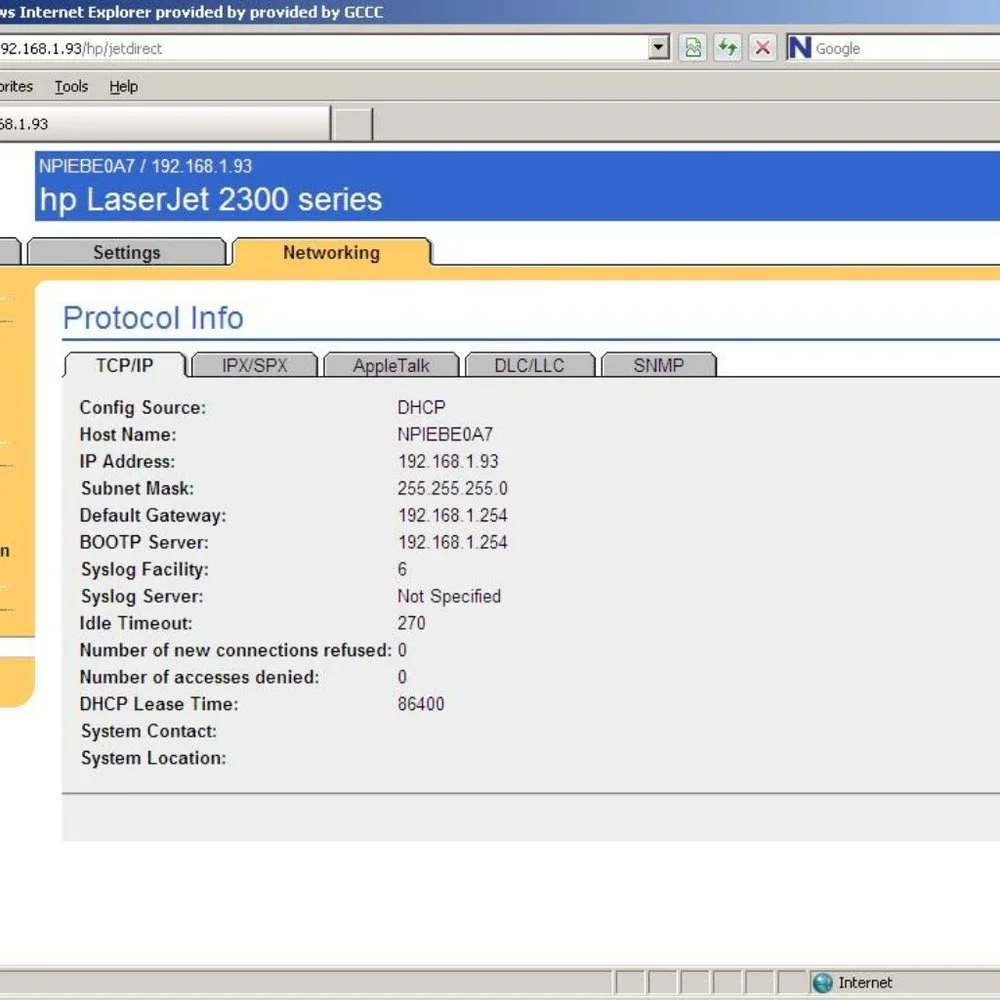Click the BOOTP Server value 192.168.1.254
Screen dimensions: 1000x1000
pos(453,542)
